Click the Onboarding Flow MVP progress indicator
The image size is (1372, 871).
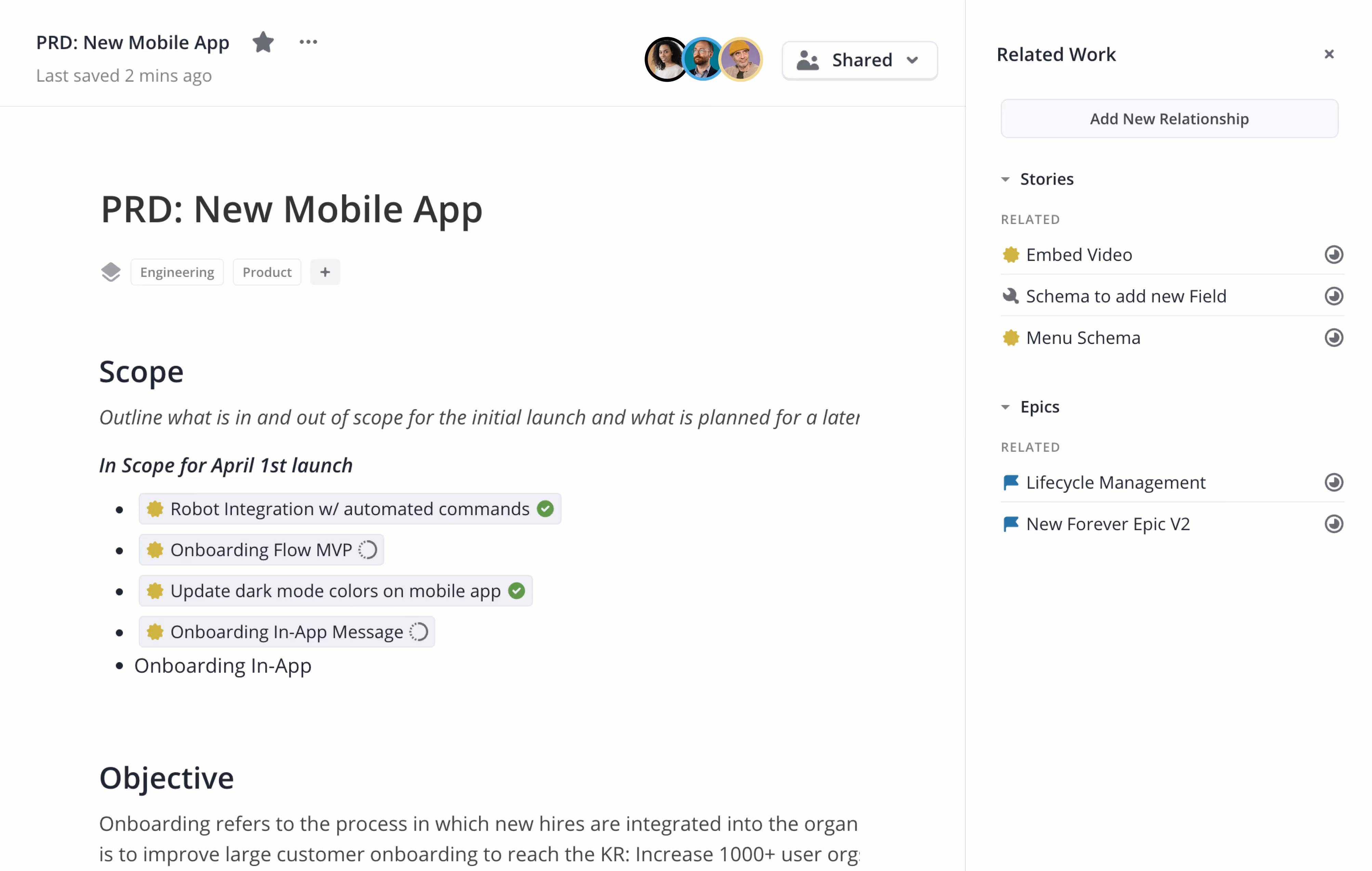[368, 550]
